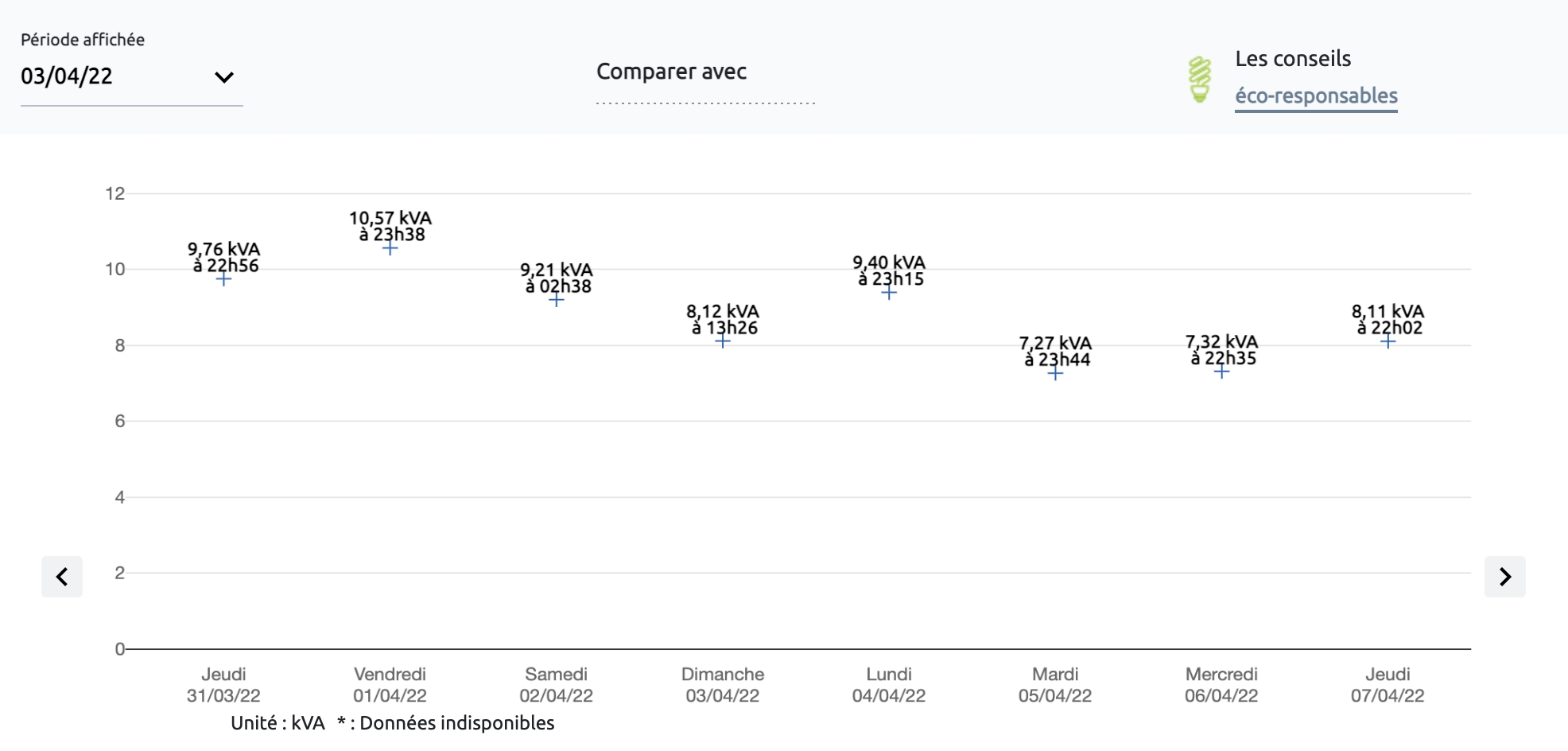Click the 8,12 kVA Dimanche marker
Screen dimensions: 1568x751
[723, 341]
